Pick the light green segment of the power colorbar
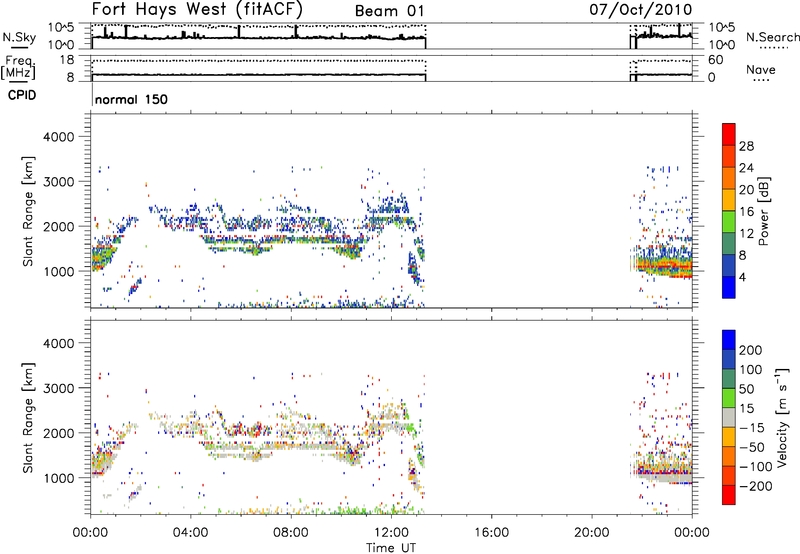The image size is (800, 554). (729, 221)
